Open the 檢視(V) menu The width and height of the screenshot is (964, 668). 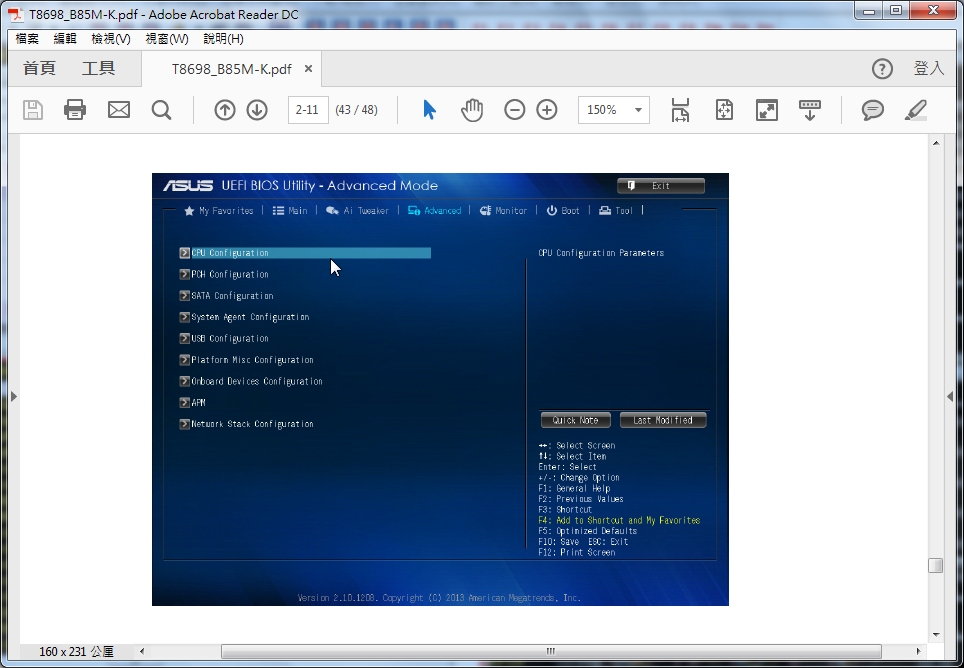[111, 39]
